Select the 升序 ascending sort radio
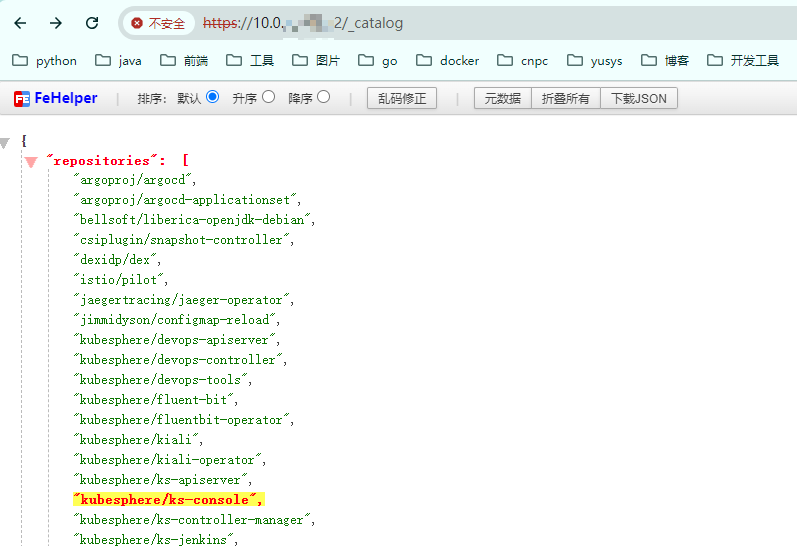Viewport: 797px width, 546px height. tap(268, 97)
